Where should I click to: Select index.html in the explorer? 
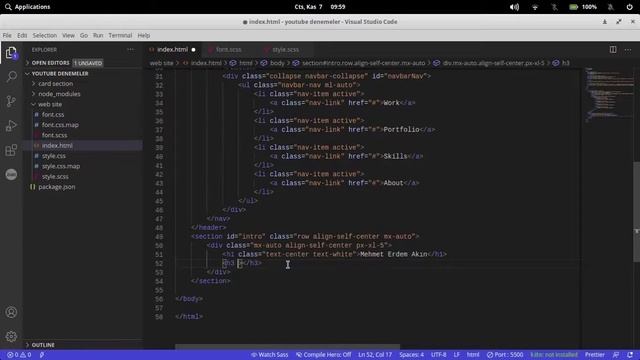[57, 146]
